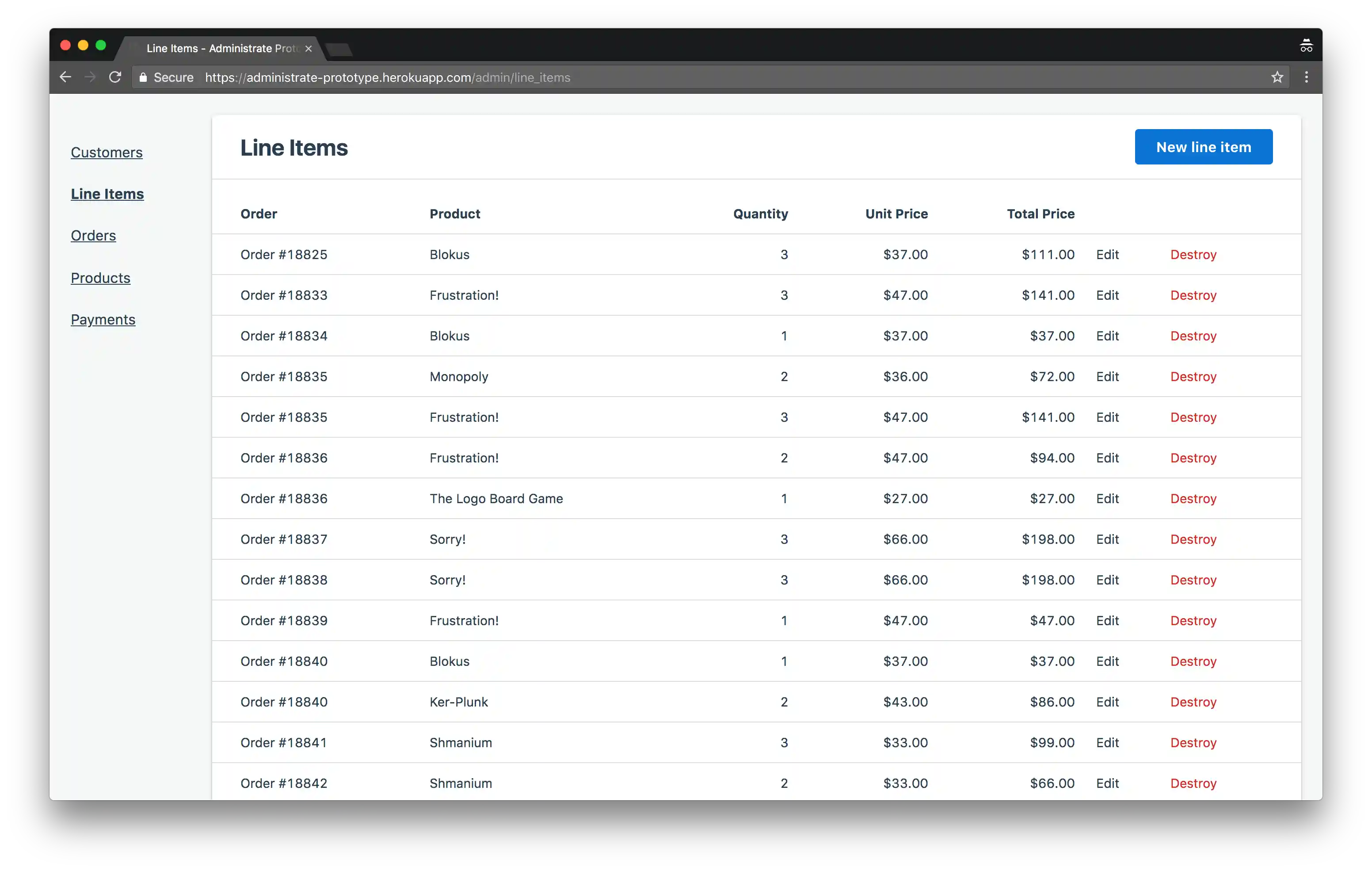The height and width of the screenshot is (871, 1372).
Task: Destroy the Ker-Plunk line item
Action: click(1193, 702)
